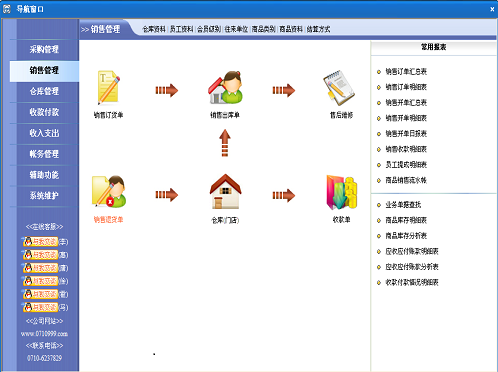Click the QQ chat button for 马
Viewport: 498px width, 372px height.
40,307
